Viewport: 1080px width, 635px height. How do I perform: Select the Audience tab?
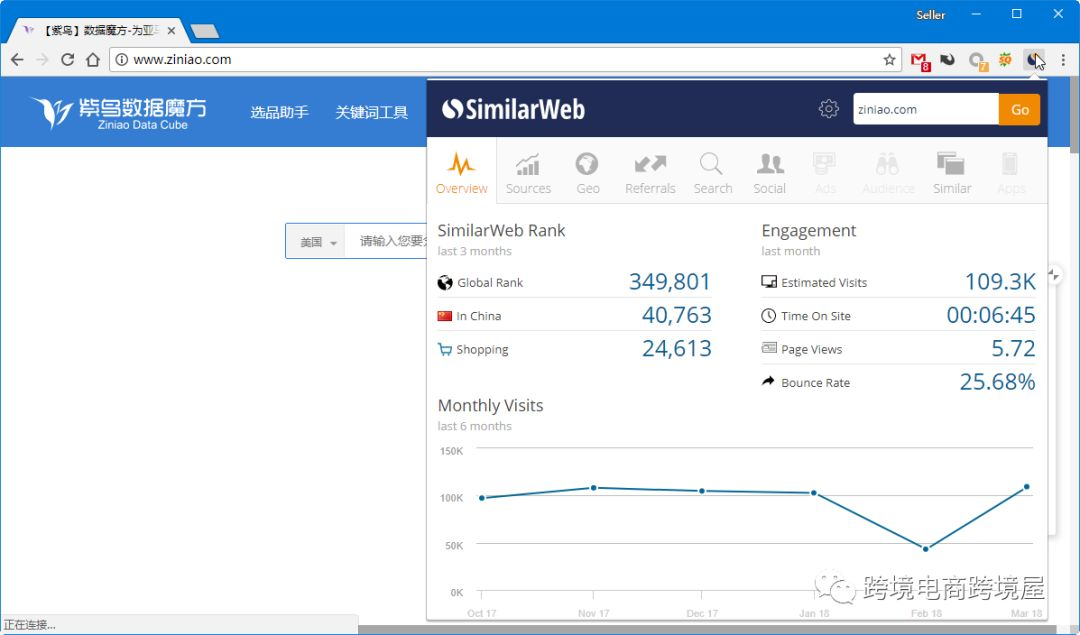click(x=888, y=172)
